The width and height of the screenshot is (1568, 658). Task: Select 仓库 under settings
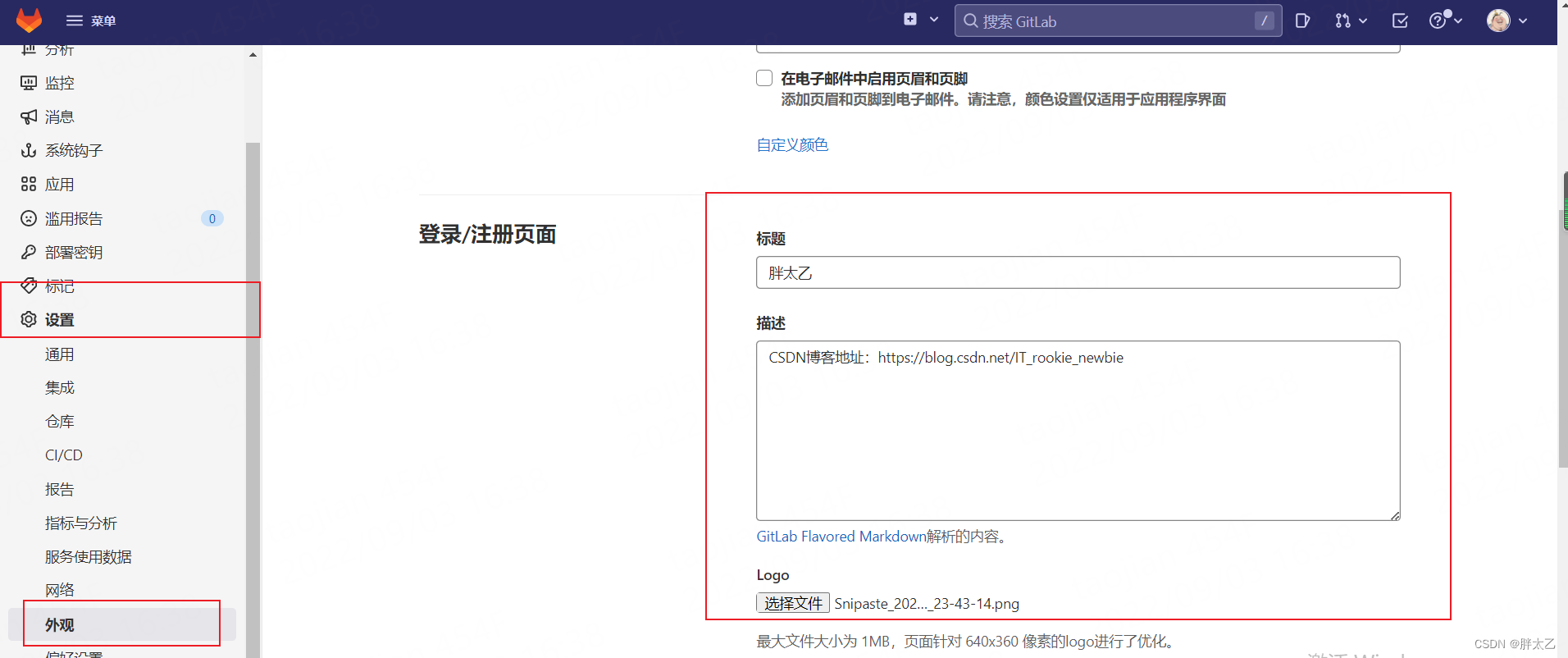(59, 421)
